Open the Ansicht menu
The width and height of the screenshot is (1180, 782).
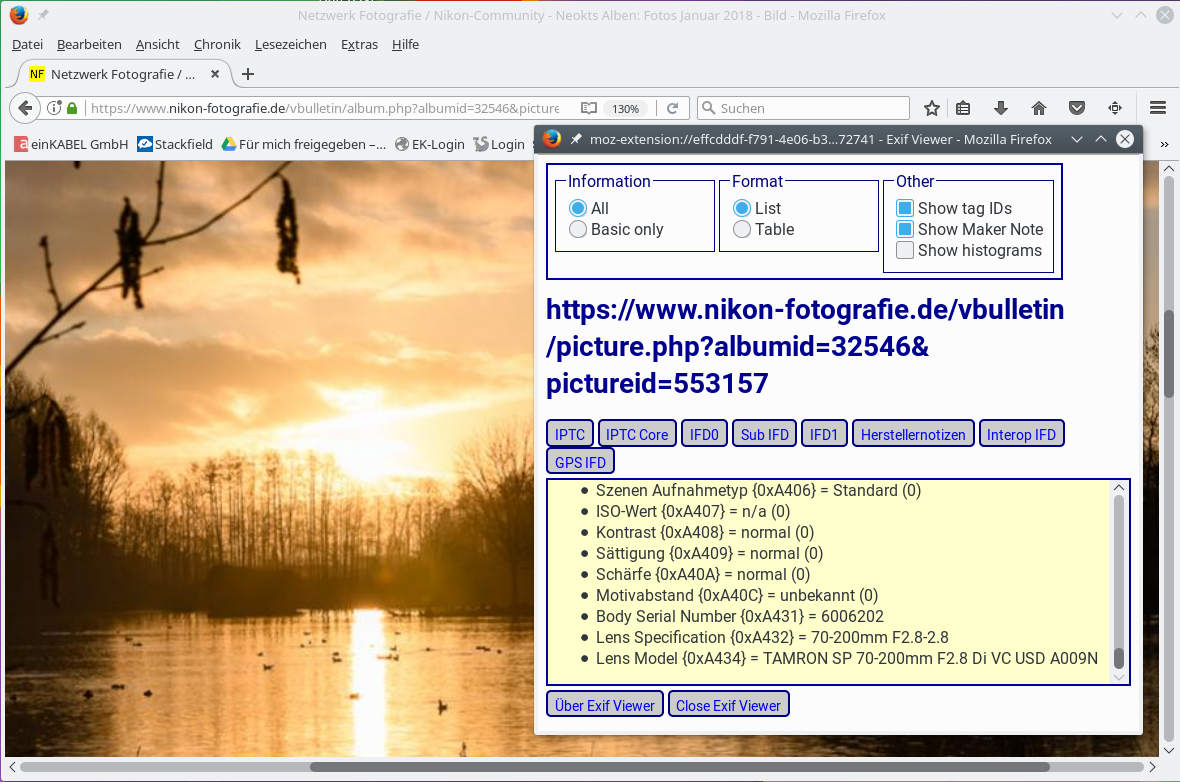[157, 44]
